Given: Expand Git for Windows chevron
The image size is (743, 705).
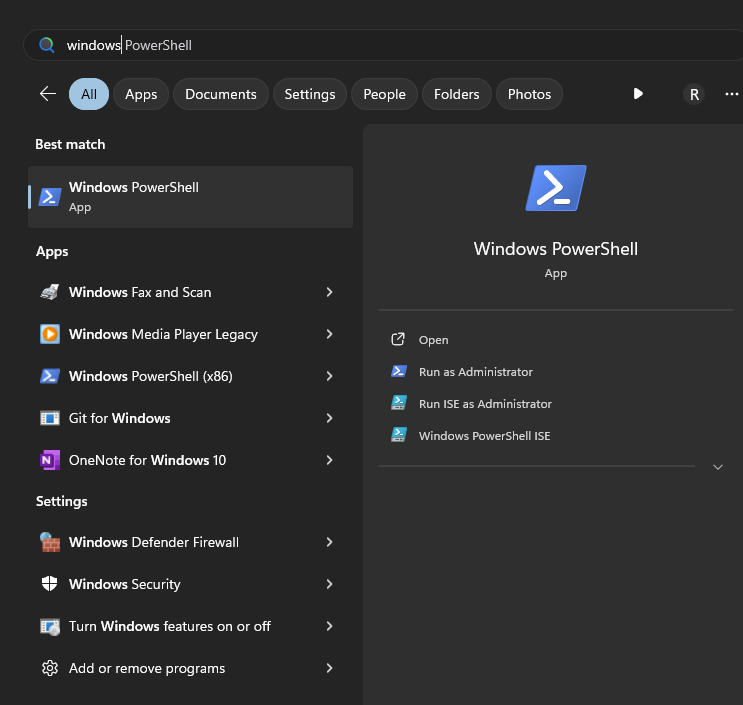Looking at the screenshot, I should click(329, 418).
